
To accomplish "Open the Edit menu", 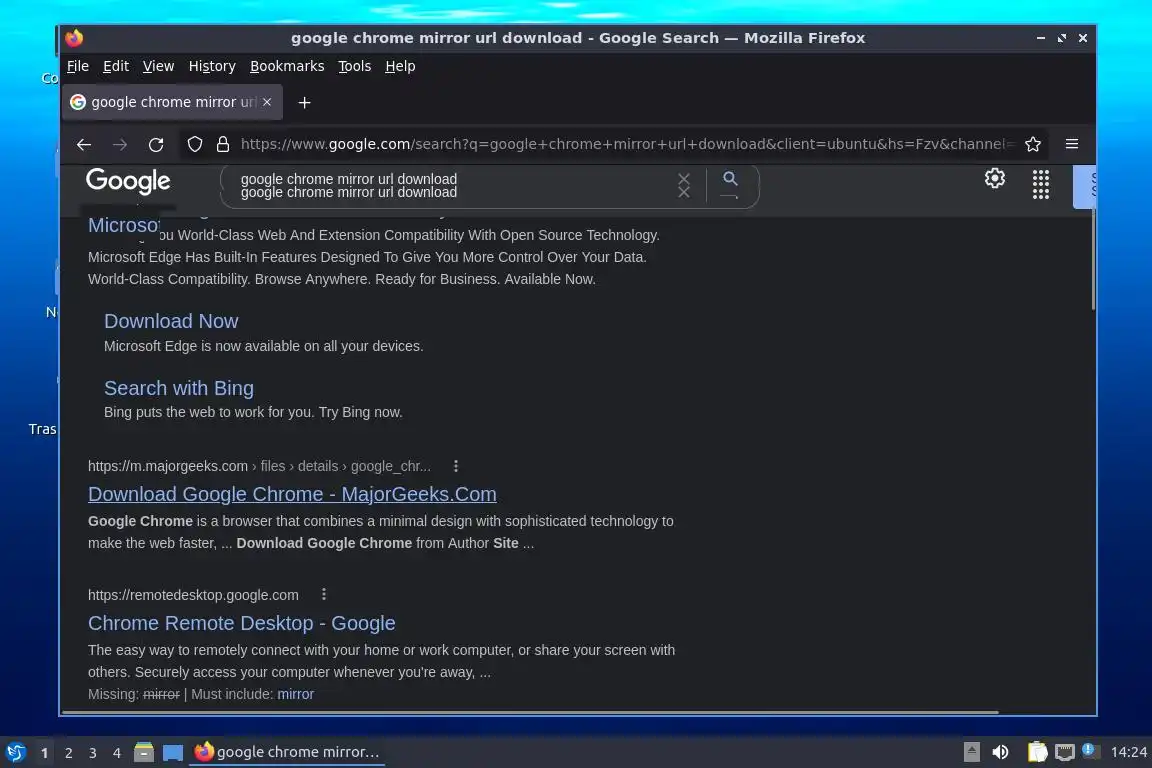I will (x=116, y=66).
